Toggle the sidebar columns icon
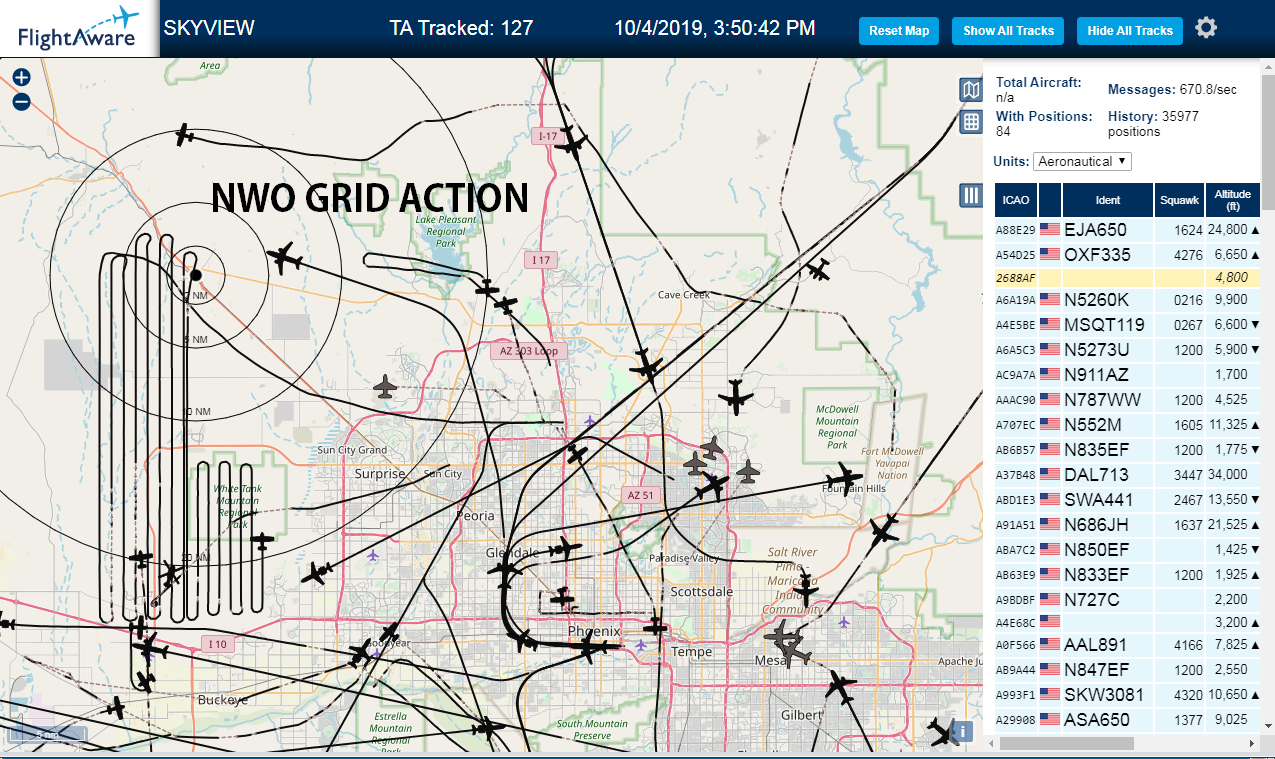 (970, 195)
